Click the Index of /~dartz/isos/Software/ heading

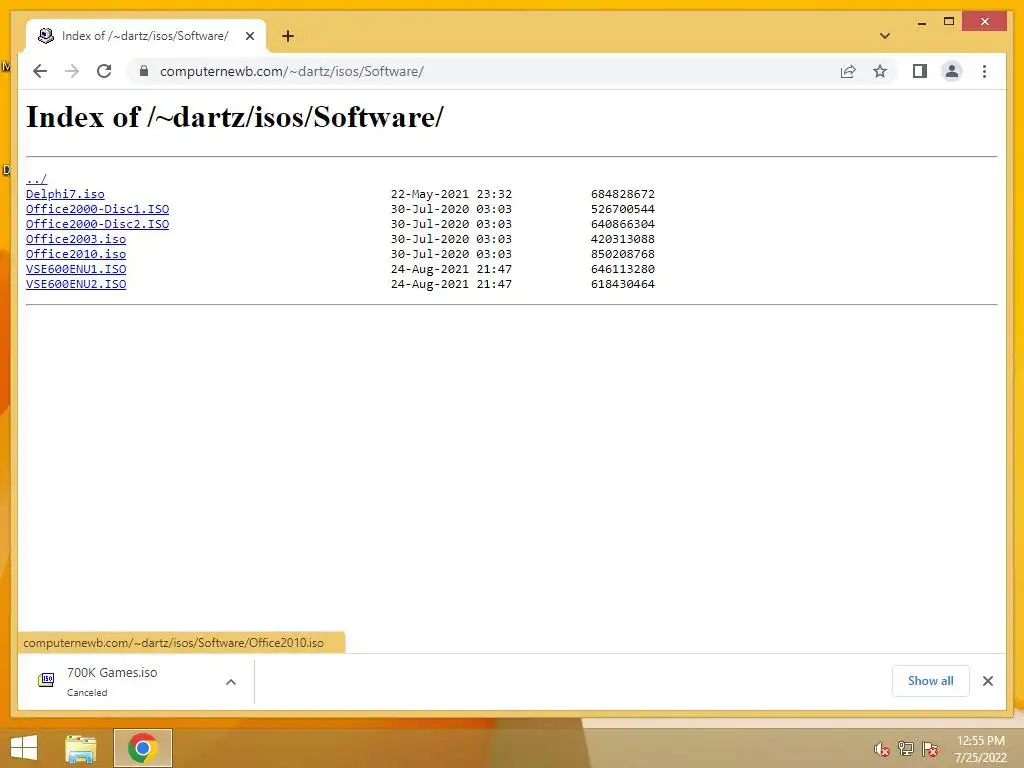click(235, 118)
